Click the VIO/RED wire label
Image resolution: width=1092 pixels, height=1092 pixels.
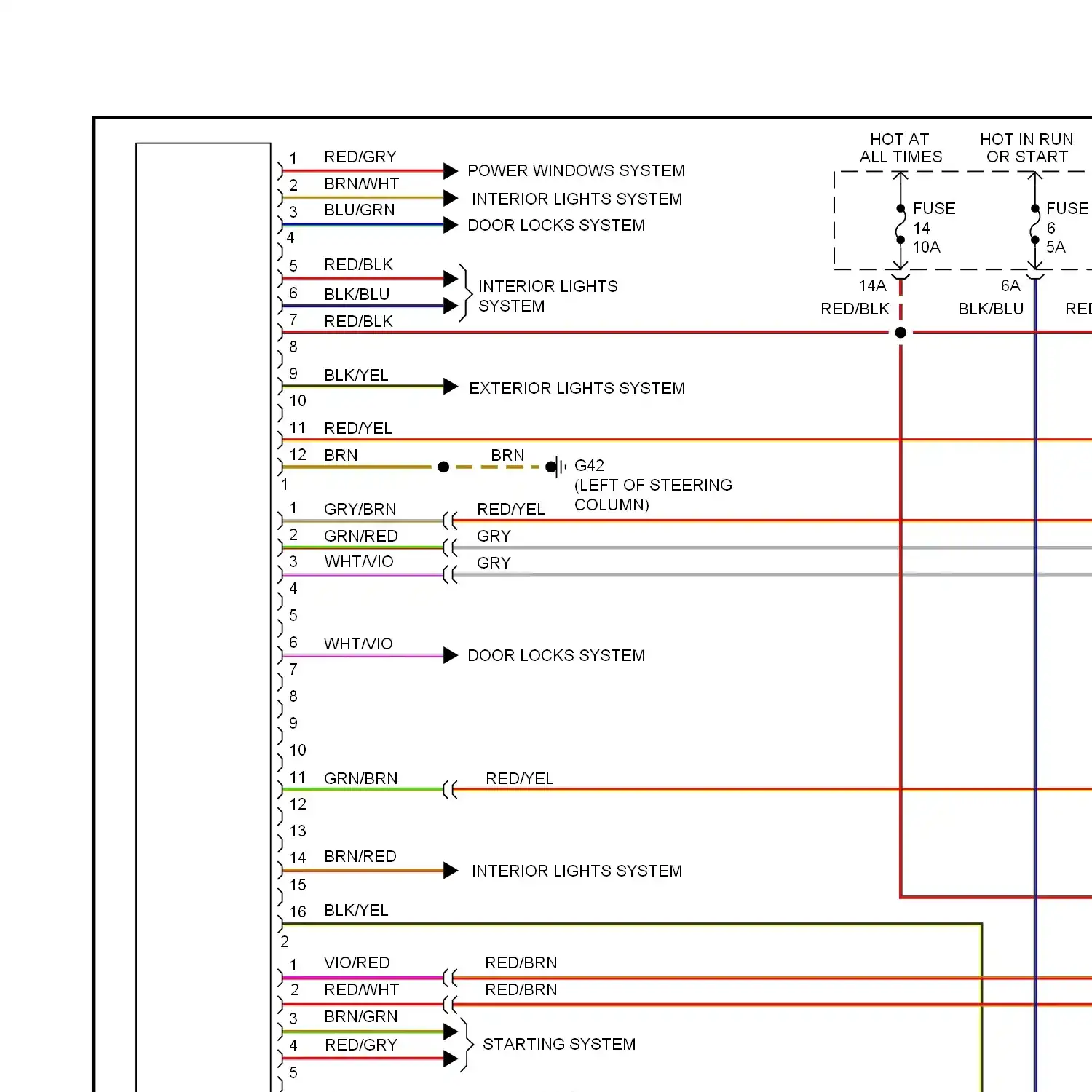point(357,962)
